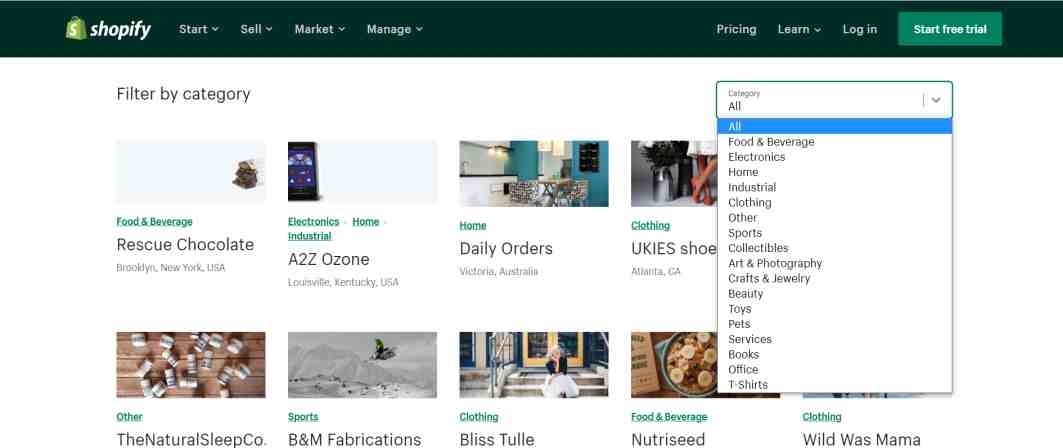Open the A2Z Ozone phone thumbnail
This screenshot has width=1063, height=448.
(x=363, y=171)
